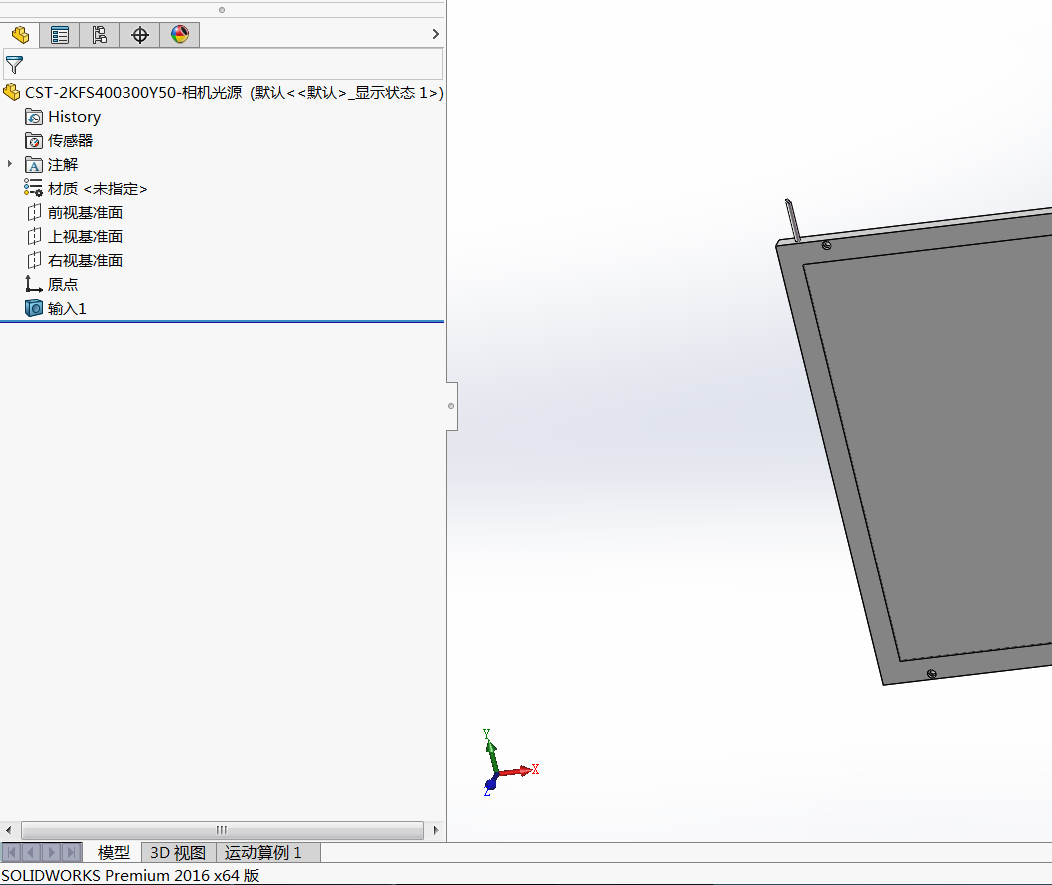Collapse the panel using the side splitter handle

(451, 406)
